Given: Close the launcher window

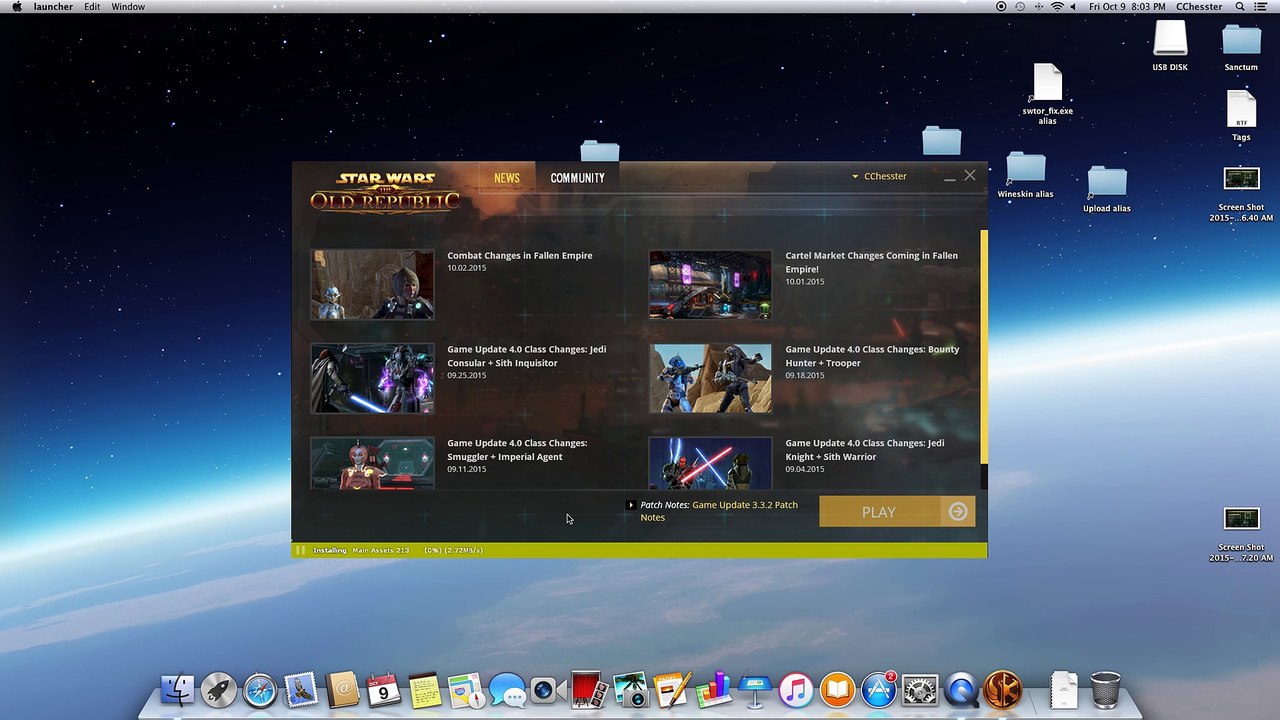Looking at the screenshot, I should click(969, 176).
